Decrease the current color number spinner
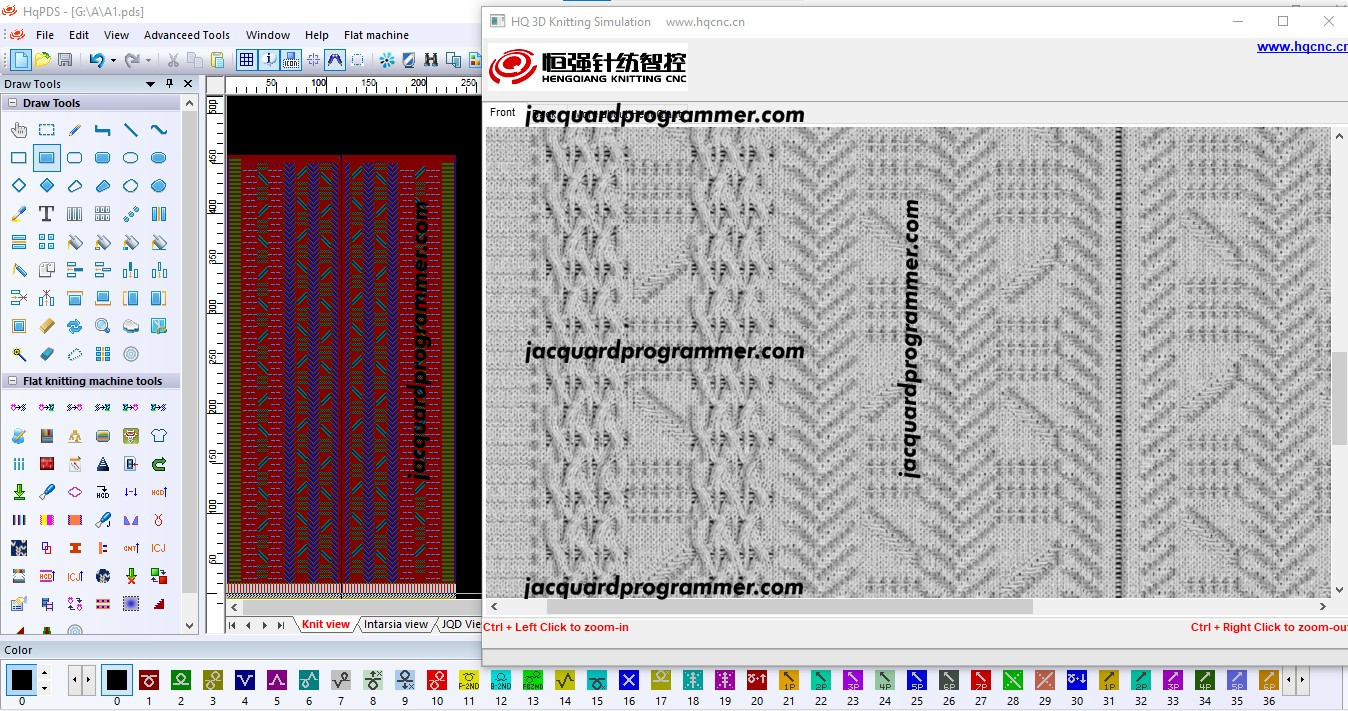 [43, 689]
